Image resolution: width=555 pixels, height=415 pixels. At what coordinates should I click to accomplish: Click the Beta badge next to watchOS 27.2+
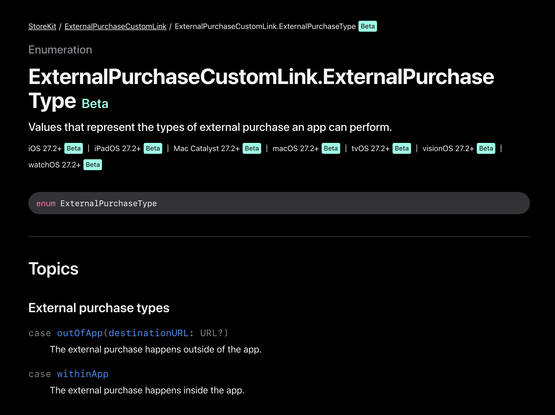tap(93, 165)
